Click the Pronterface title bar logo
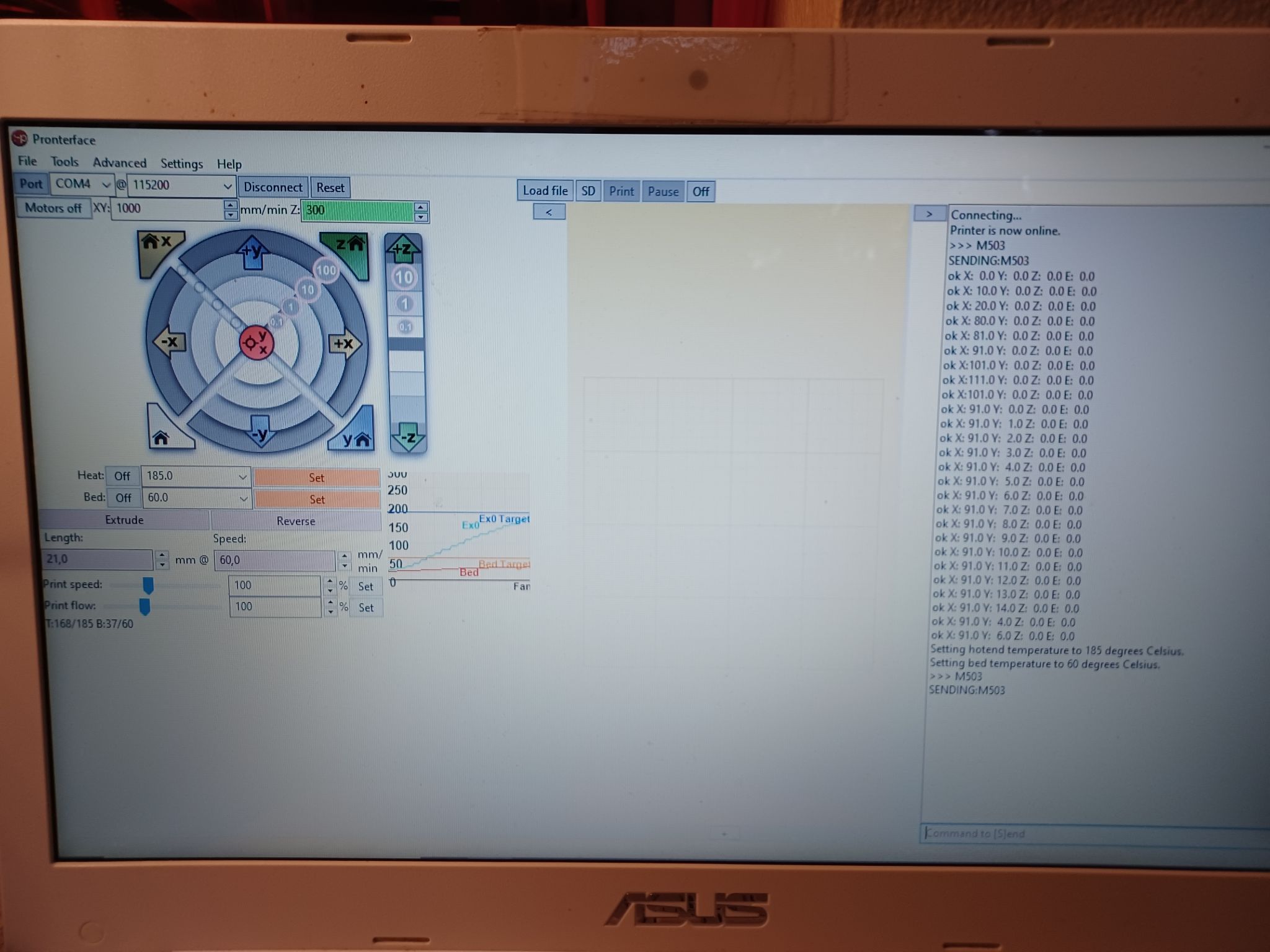Image resolution: width=1270 pixels, height=952 pixels. pos(20,138)
